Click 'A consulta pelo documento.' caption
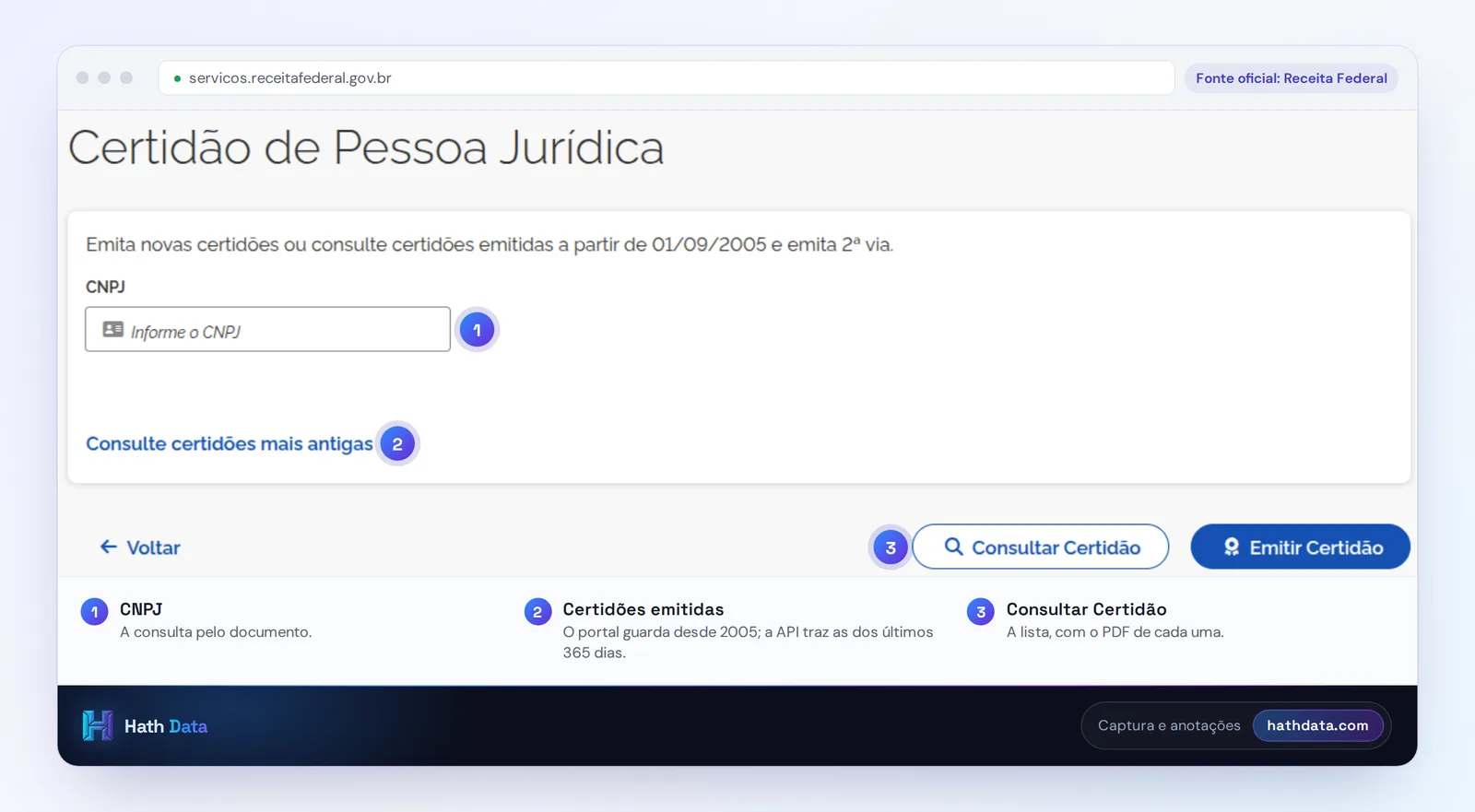This screenshot has width=1475, height=812. 216,632
